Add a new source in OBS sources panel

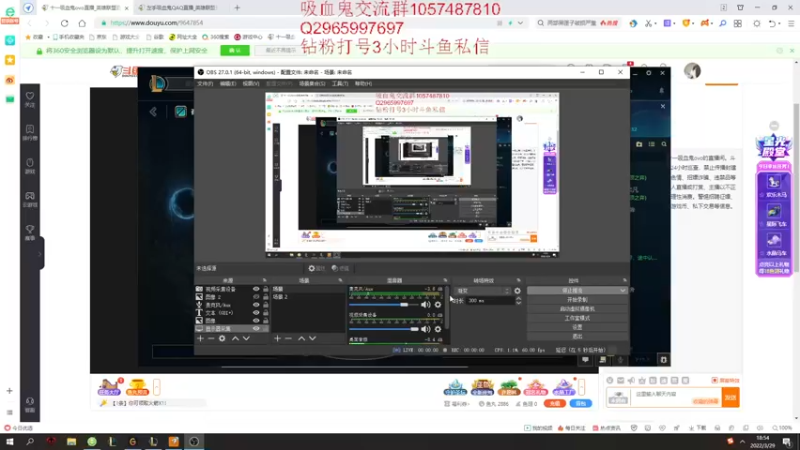coord(200,338)
